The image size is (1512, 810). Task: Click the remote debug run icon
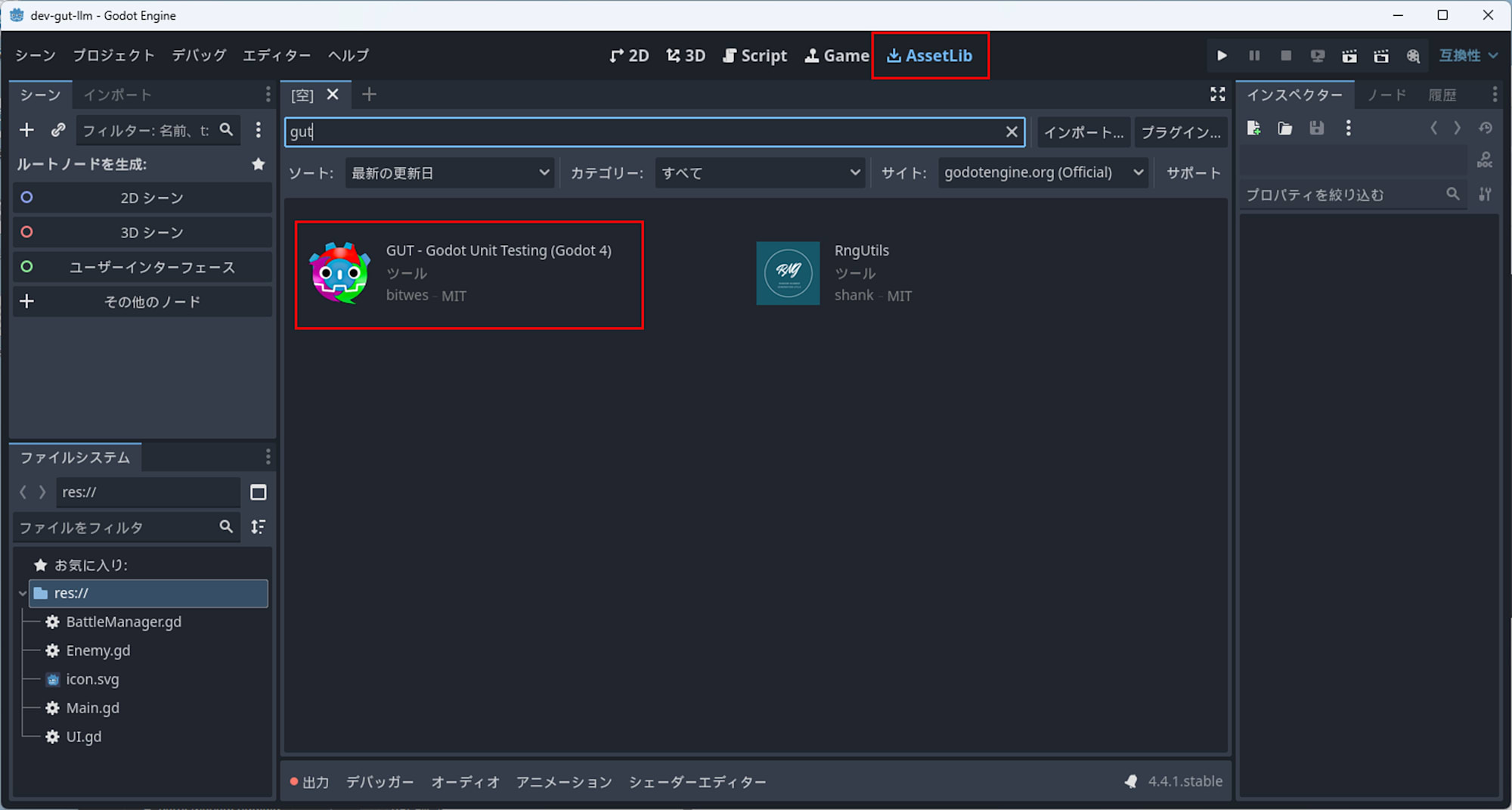coord(1318,55)
